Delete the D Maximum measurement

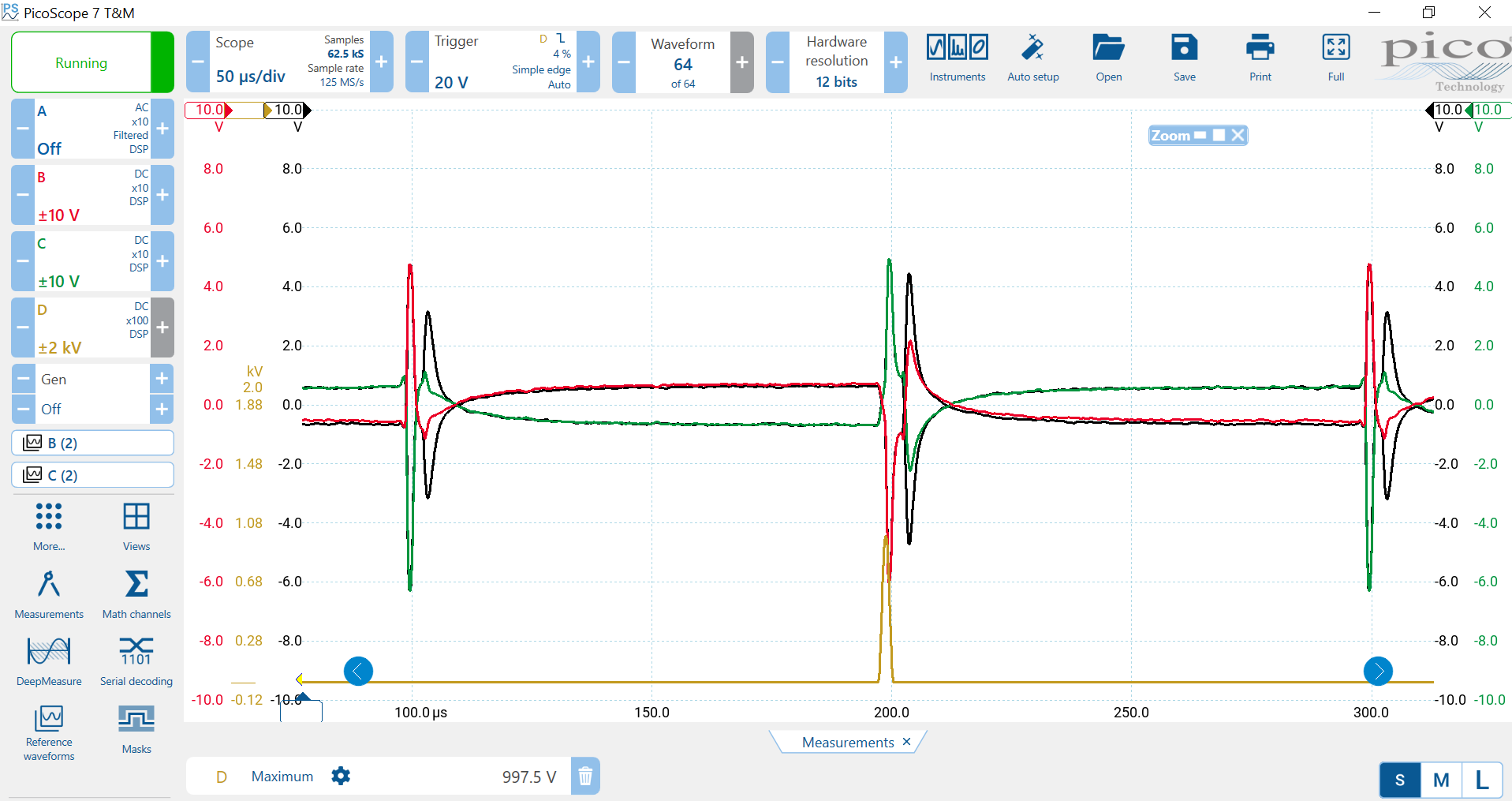point(585,777)
